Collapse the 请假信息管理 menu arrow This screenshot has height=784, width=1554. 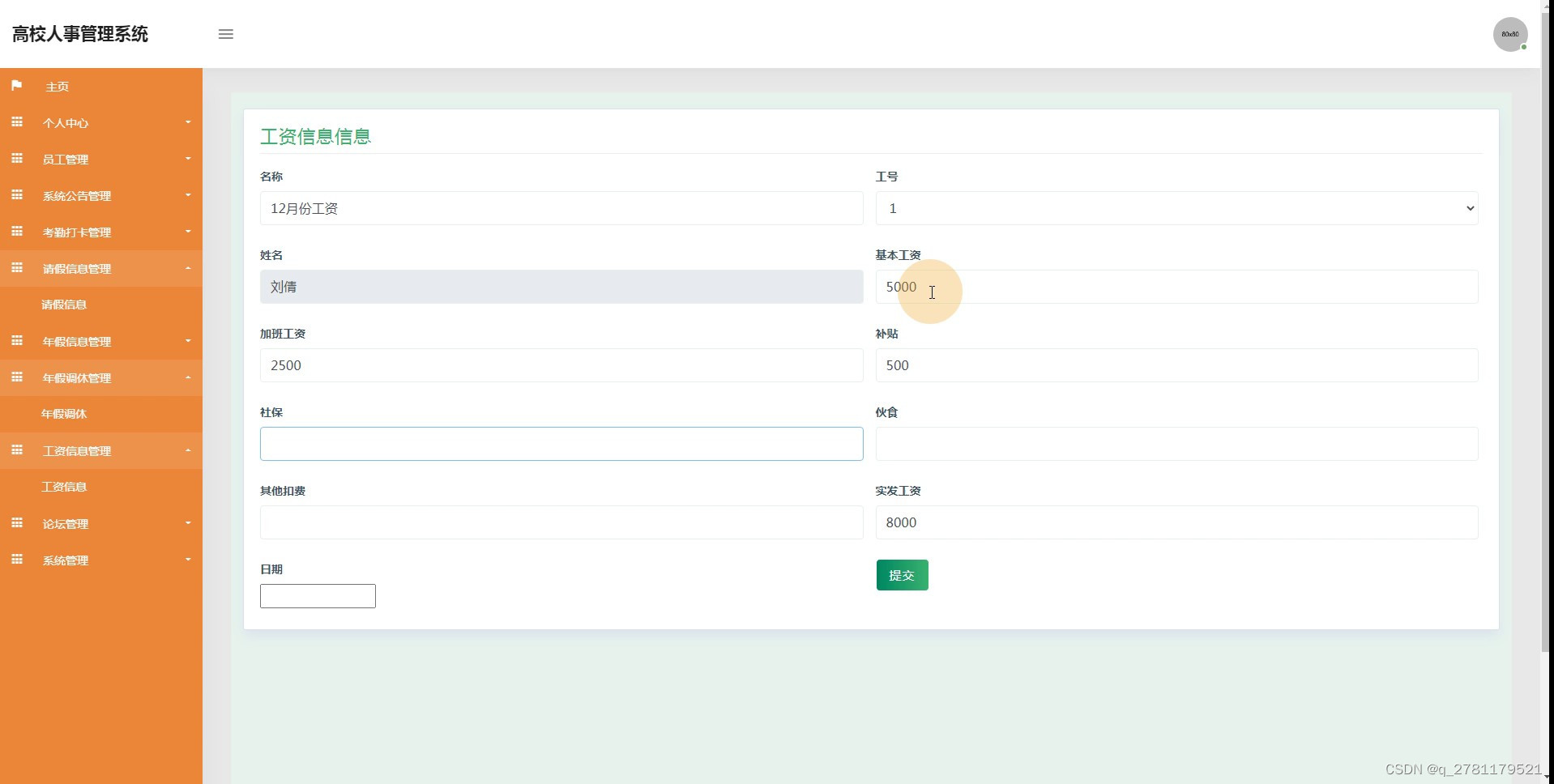(188, 268)
